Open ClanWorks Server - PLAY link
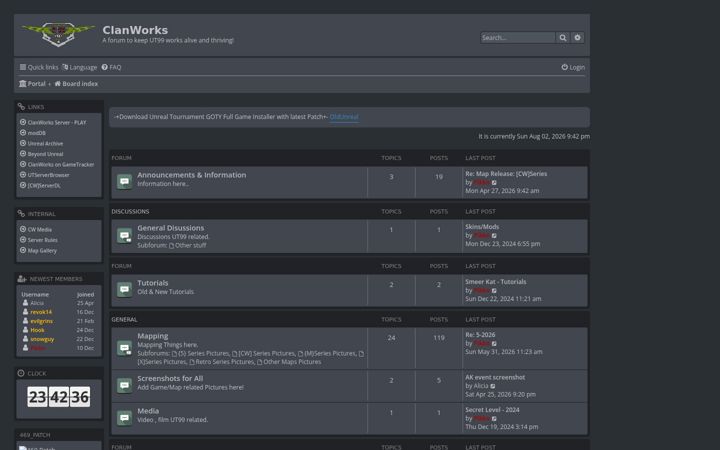The width and height of the screenshot is (720, 450). click(56, 123)
